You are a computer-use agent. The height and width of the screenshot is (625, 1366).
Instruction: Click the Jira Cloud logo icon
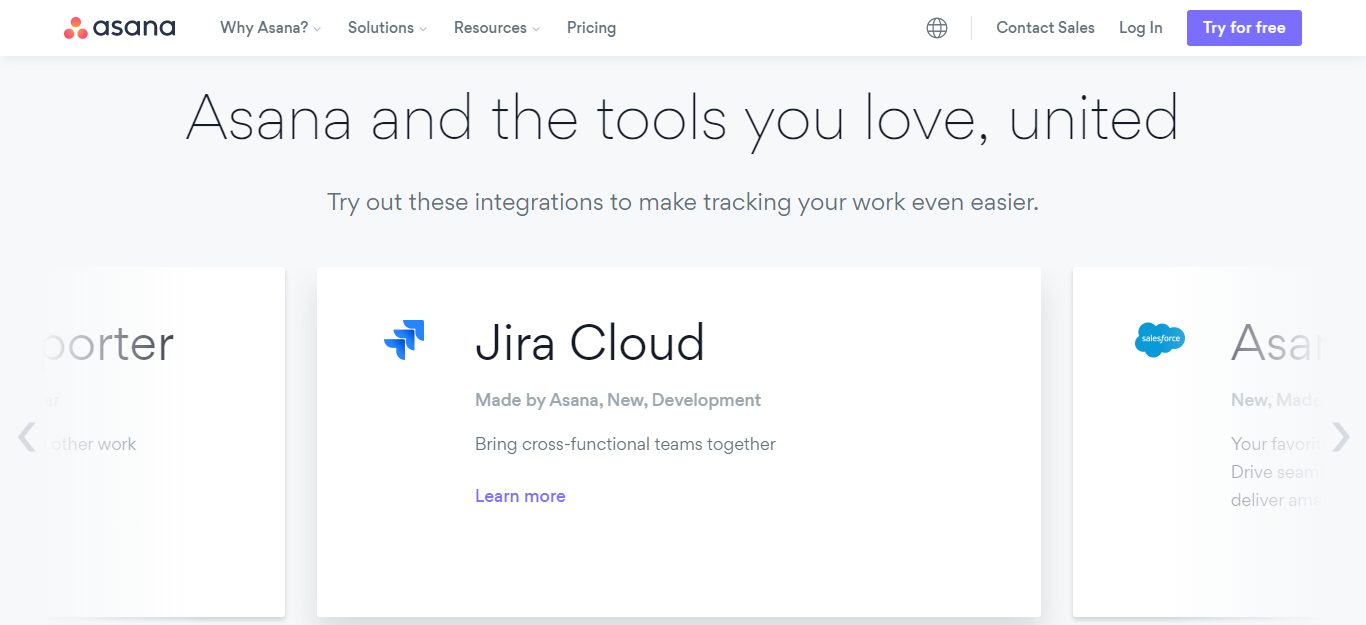click(x=404, y=340)
